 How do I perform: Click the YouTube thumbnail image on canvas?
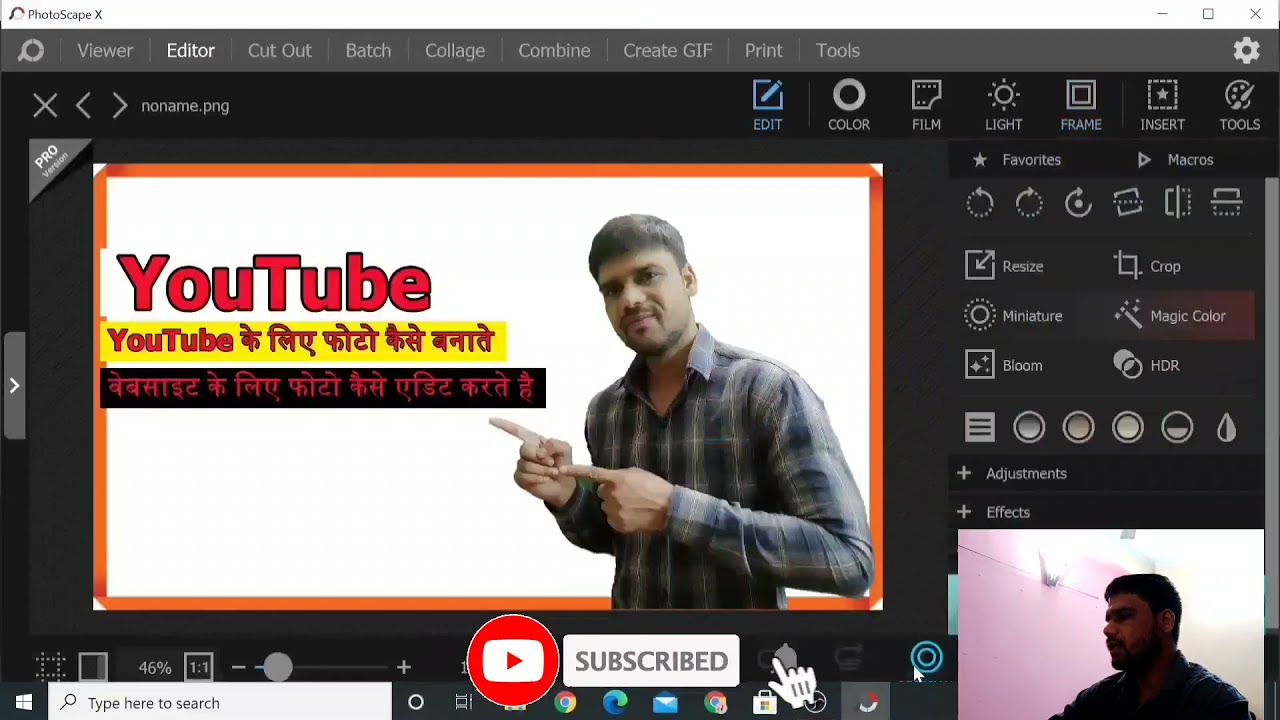coord(488,387)
